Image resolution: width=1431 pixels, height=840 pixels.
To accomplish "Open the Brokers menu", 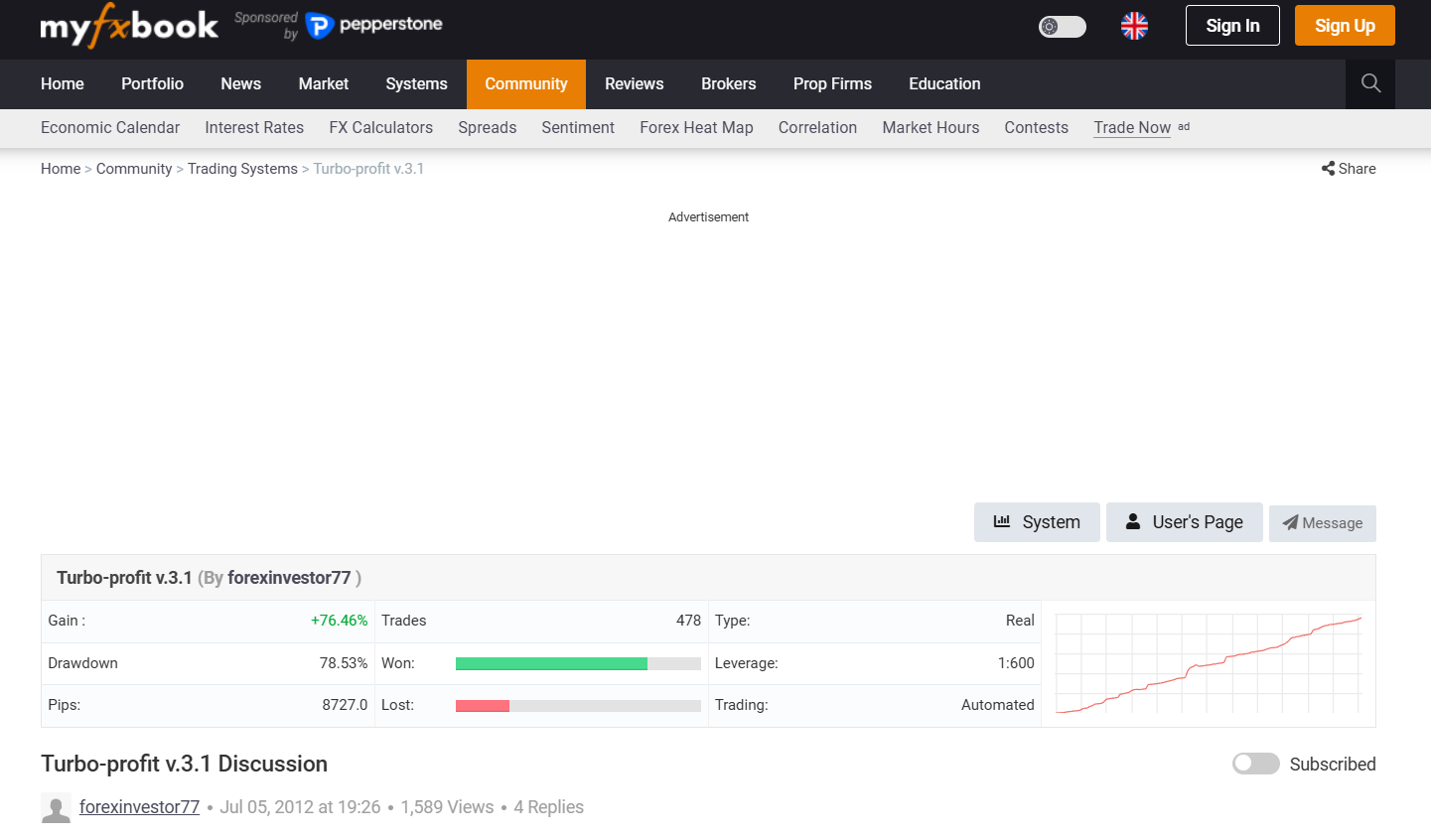I will coord(728,84).
